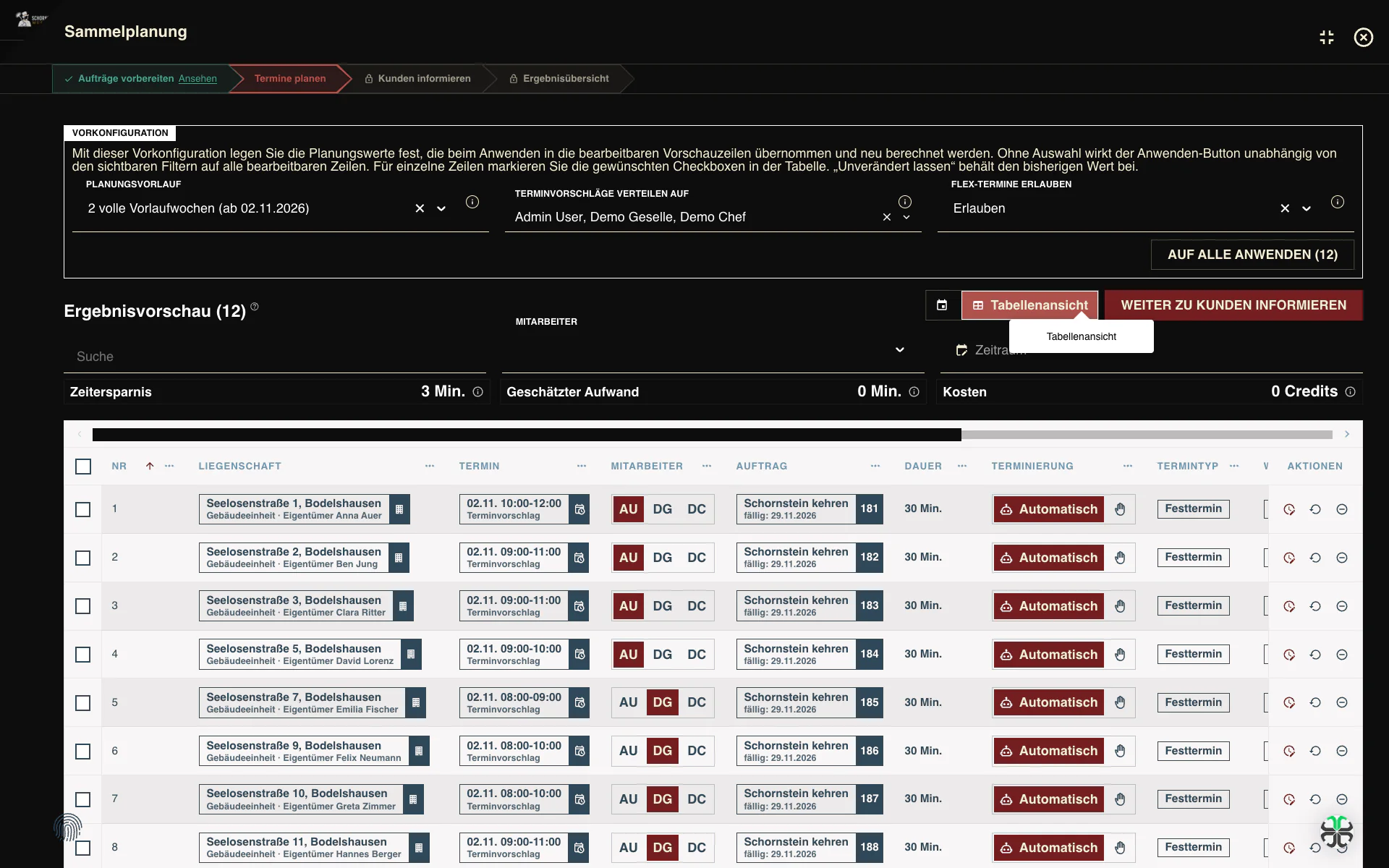Check the checkbox for row 5
The height and width of the screenshot is (868, 1389).
[83, 702]
